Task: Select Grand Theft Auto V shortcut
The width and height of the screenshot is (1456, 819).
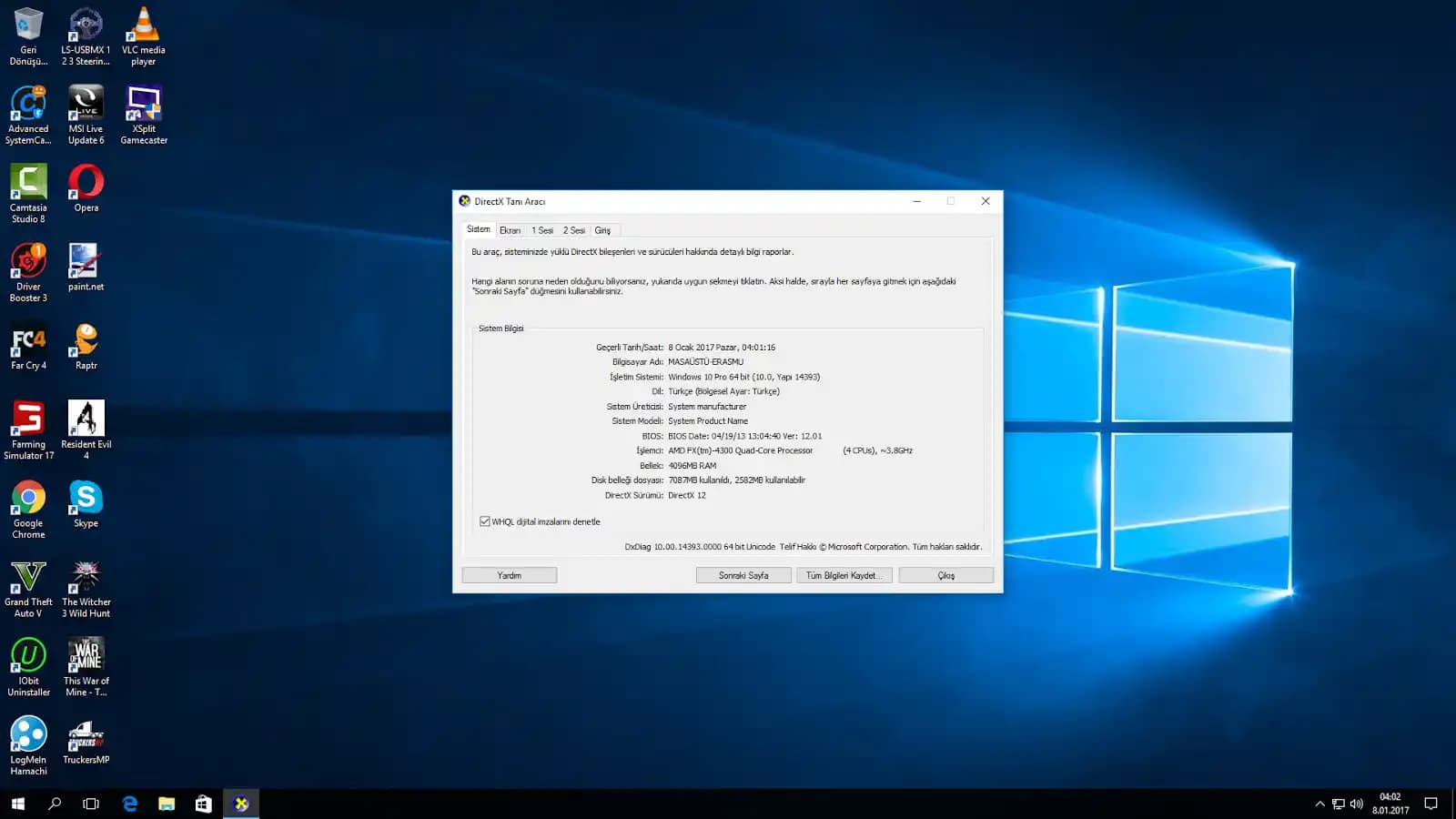Action: [28, 588]
